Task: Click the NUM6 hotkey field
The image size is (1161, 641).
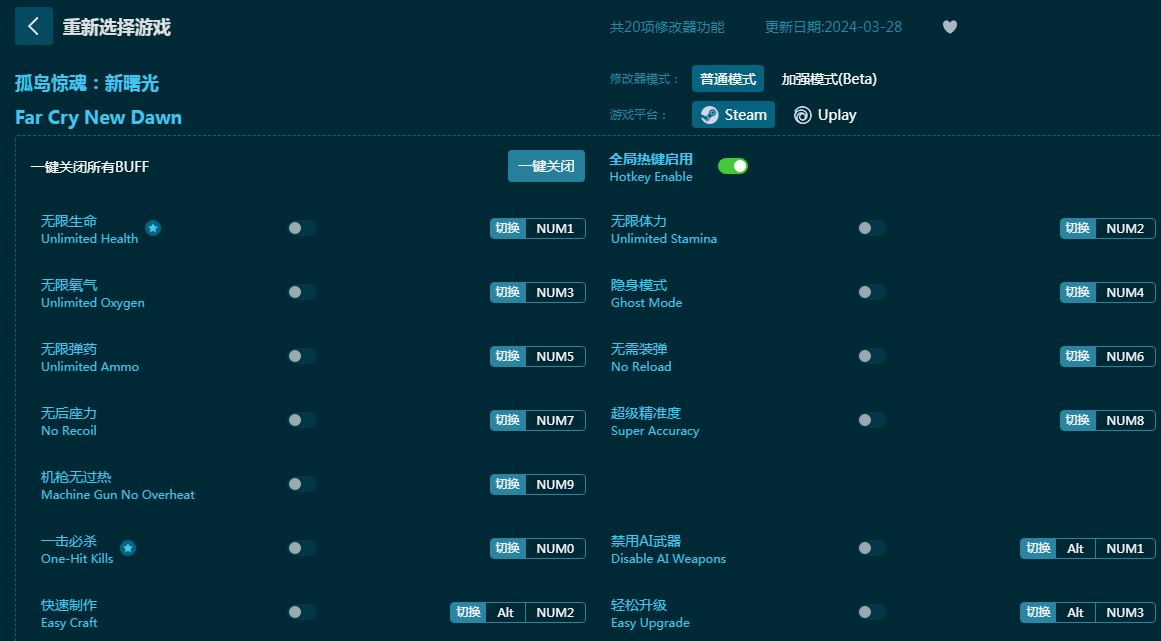Action: tap(1125, 357)
